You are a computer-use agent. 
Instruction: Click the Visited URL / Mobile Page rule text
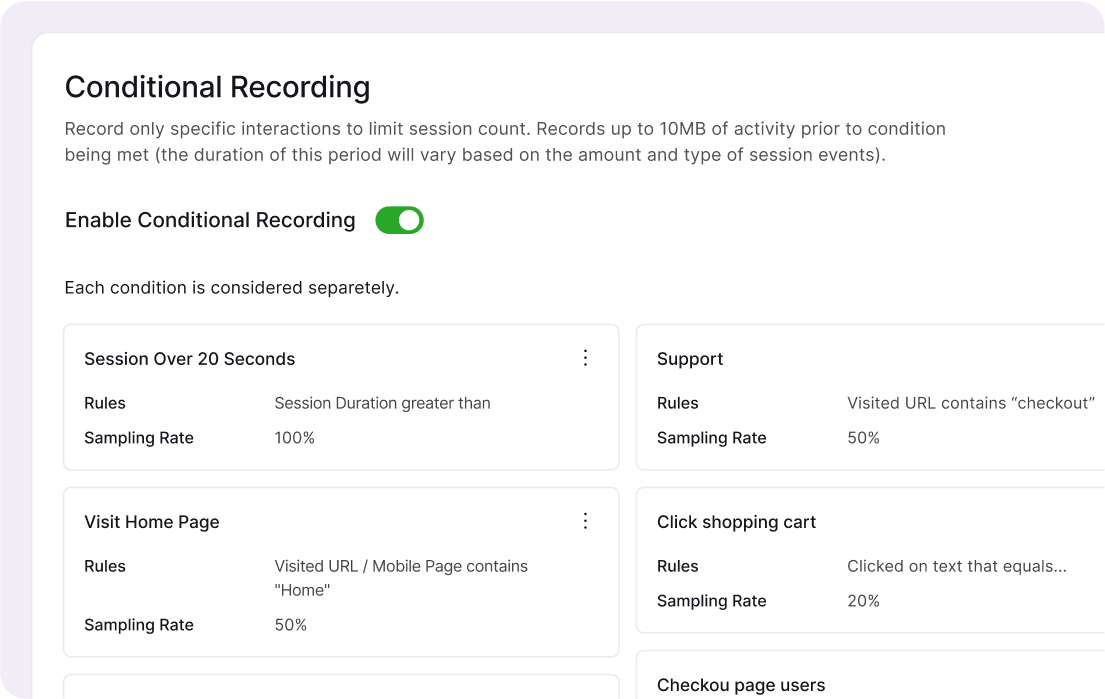[401, 566]
